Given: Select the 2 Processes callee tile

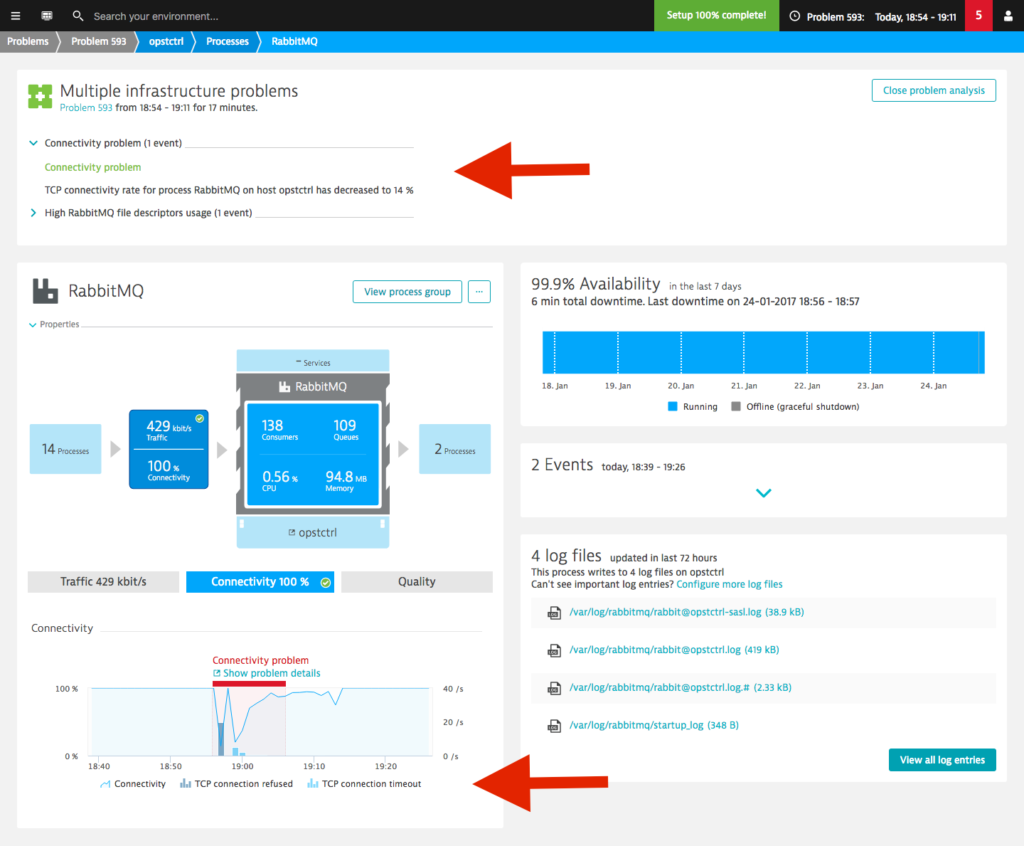Looking at the screenshot, I should click(x=455, y=449).
